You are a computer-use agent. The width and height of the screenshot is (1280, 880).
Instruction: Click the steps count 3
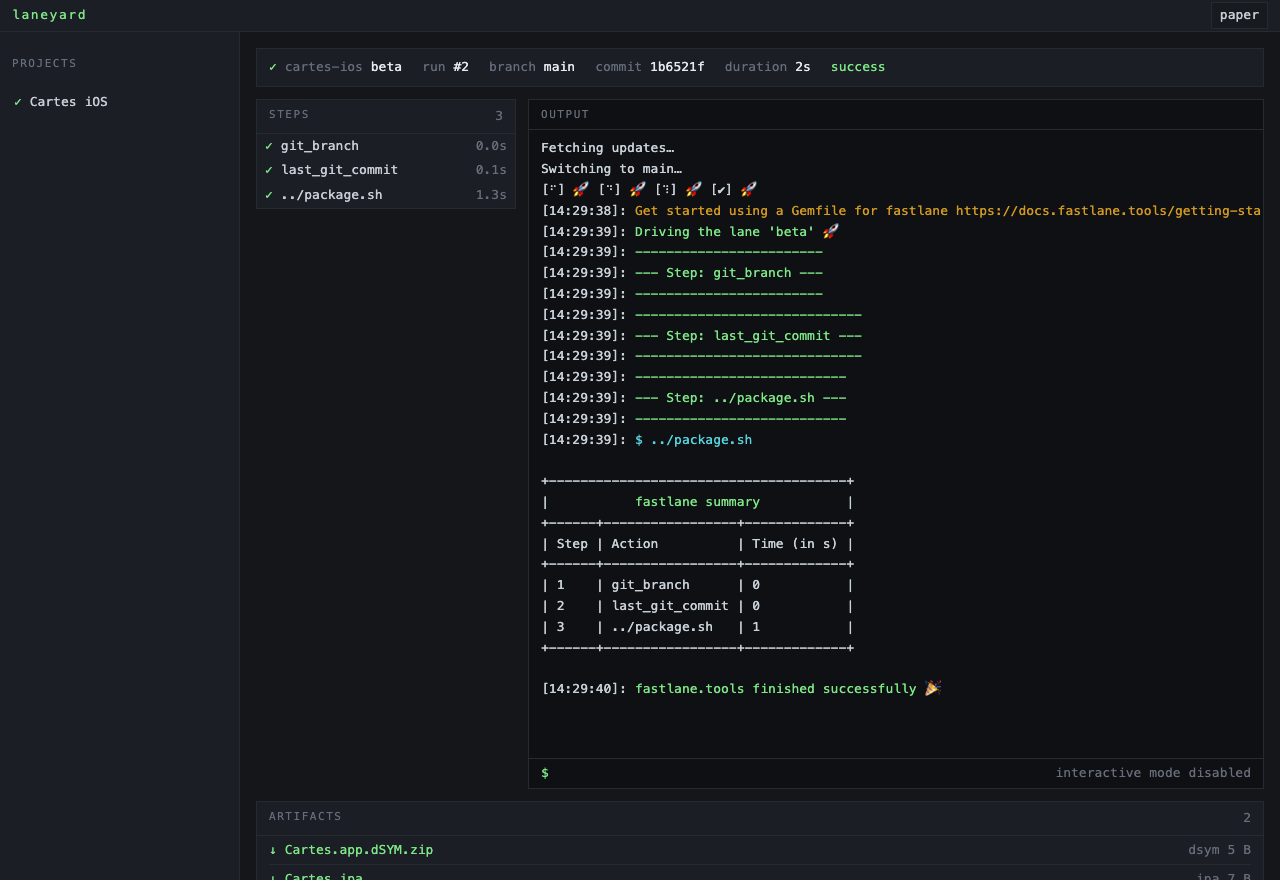(499, 116)
